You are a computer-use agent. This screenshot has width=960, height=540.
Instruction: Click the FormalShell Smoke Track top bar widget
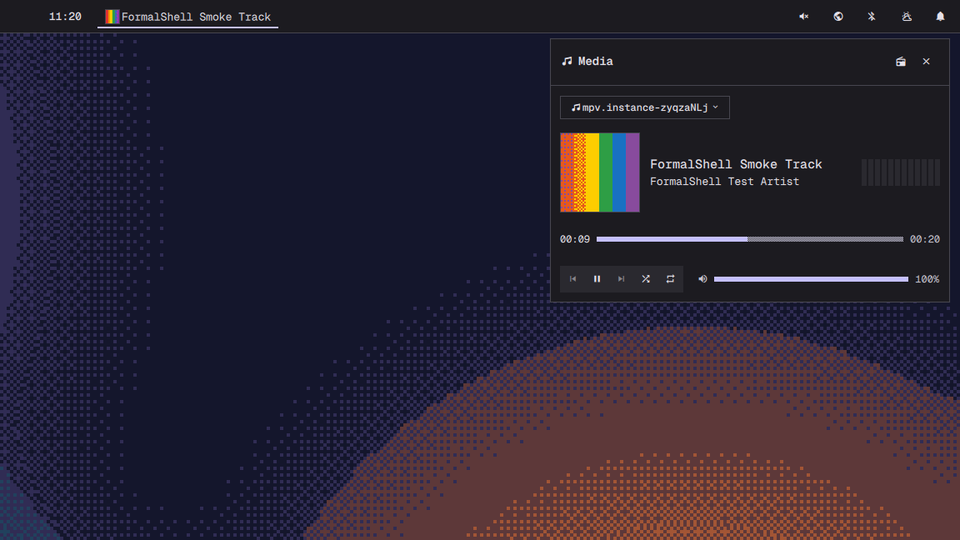pyautogui.click(x=188, y=17)
